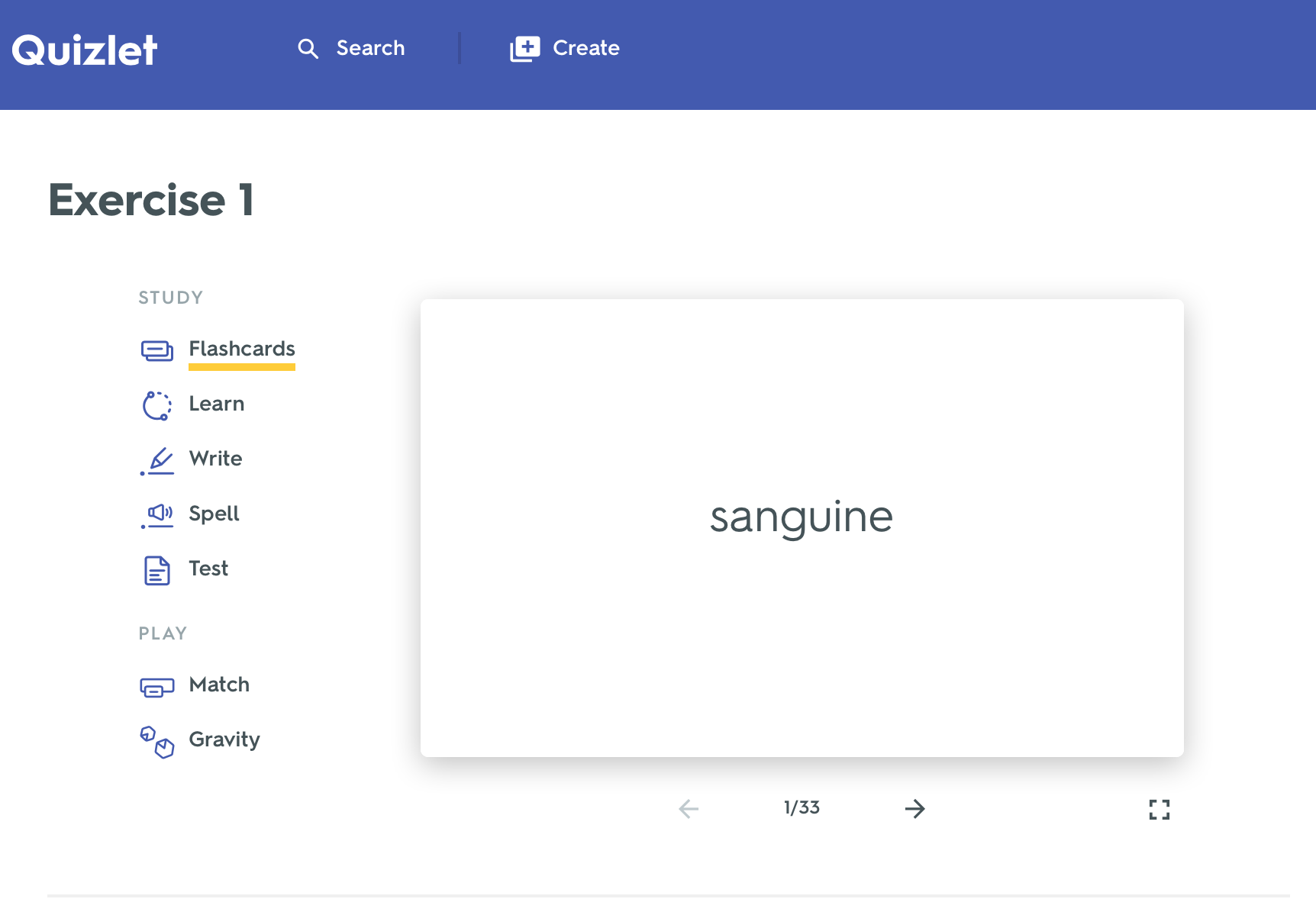Expand flashcard to fullscreen mode

pyautogui.click(x=1159, y=809)
